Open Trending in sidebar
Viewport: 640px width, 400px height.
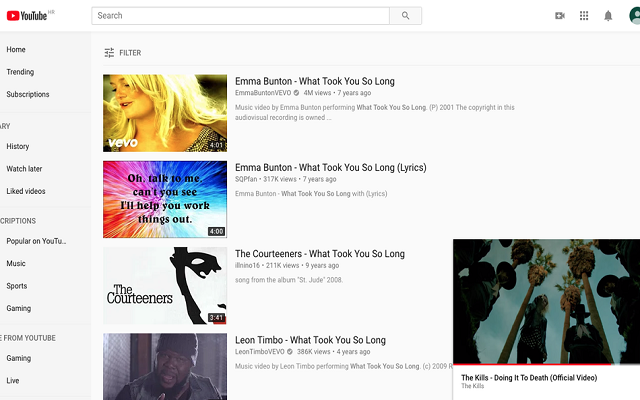[20, 72]
